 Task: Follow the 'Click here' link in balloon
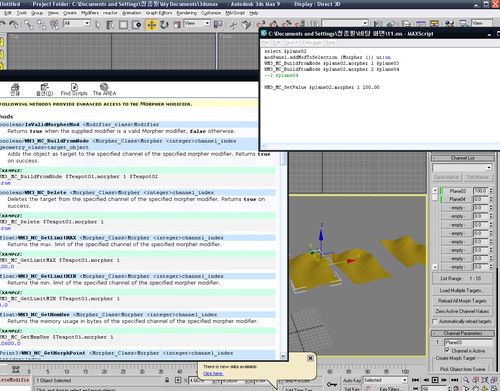point(213,374)
